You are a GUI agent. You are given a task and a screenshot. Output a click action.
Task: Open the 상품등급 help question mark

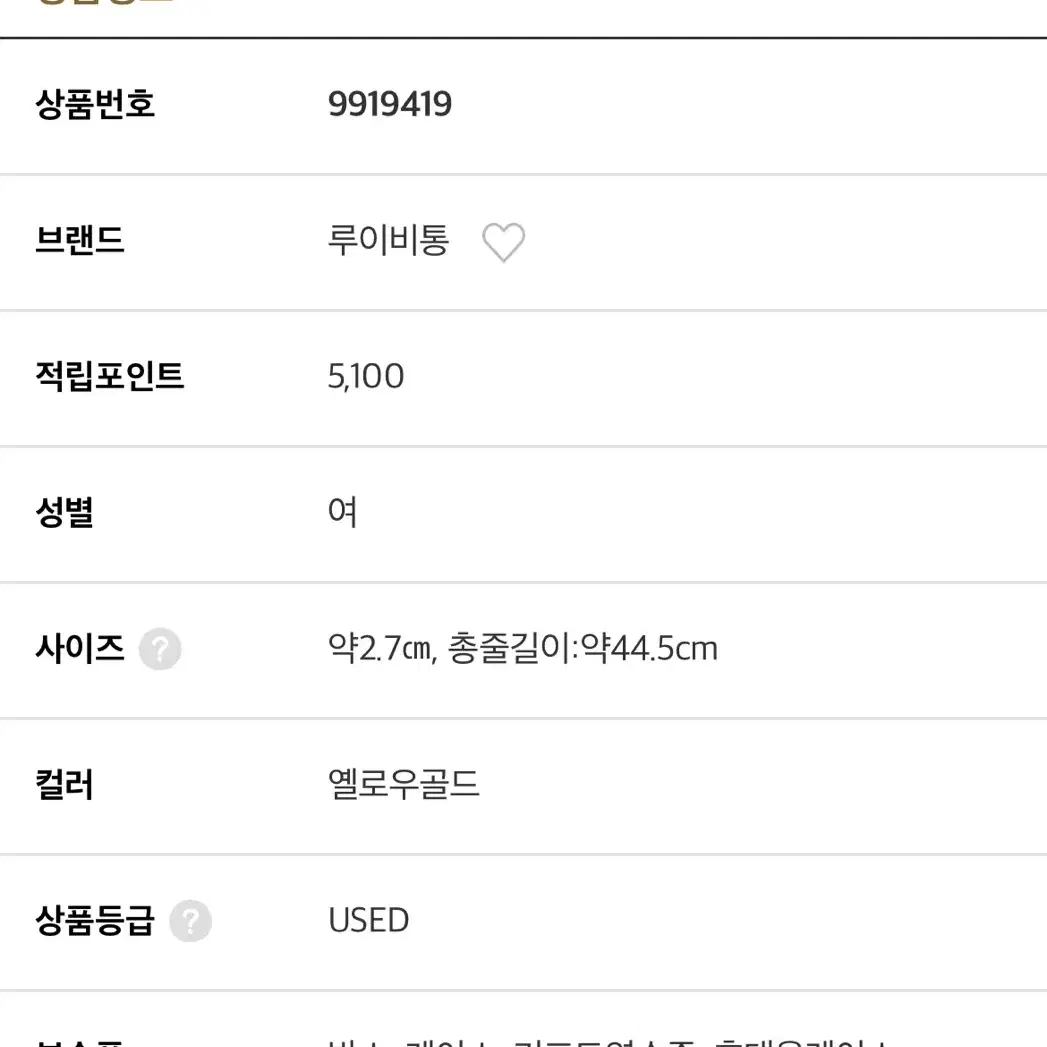[190, 921]
